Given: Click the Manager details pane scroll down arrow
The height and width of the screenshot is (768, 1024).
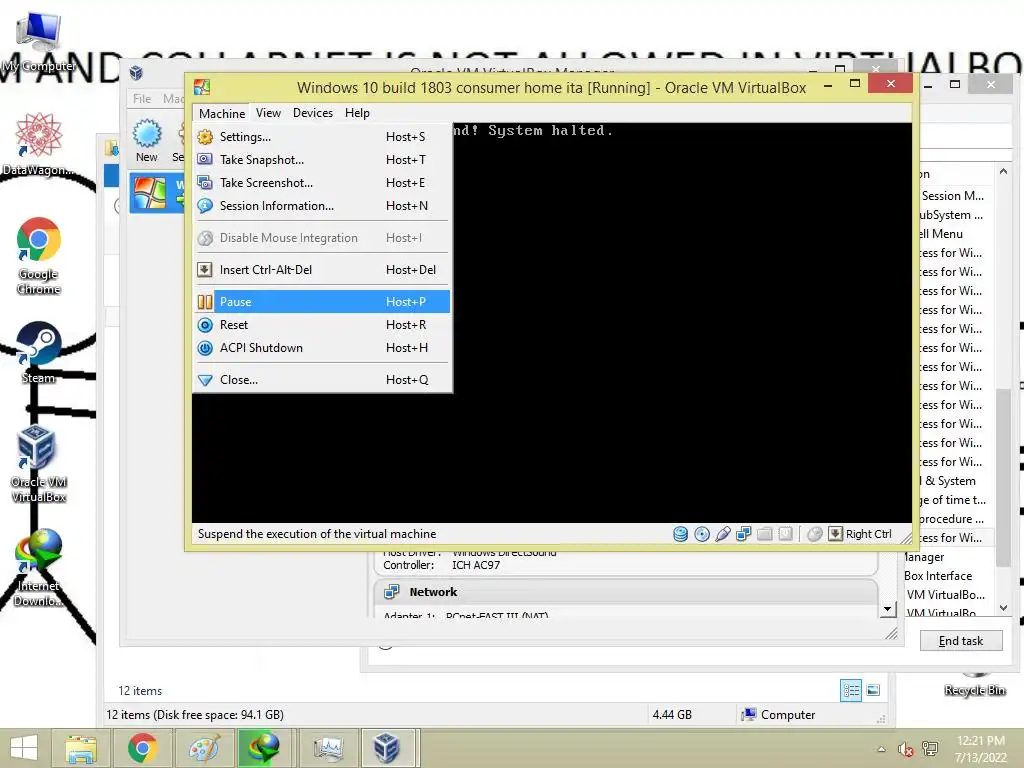Looking at the screenshot, I should (x=888, y=609).
